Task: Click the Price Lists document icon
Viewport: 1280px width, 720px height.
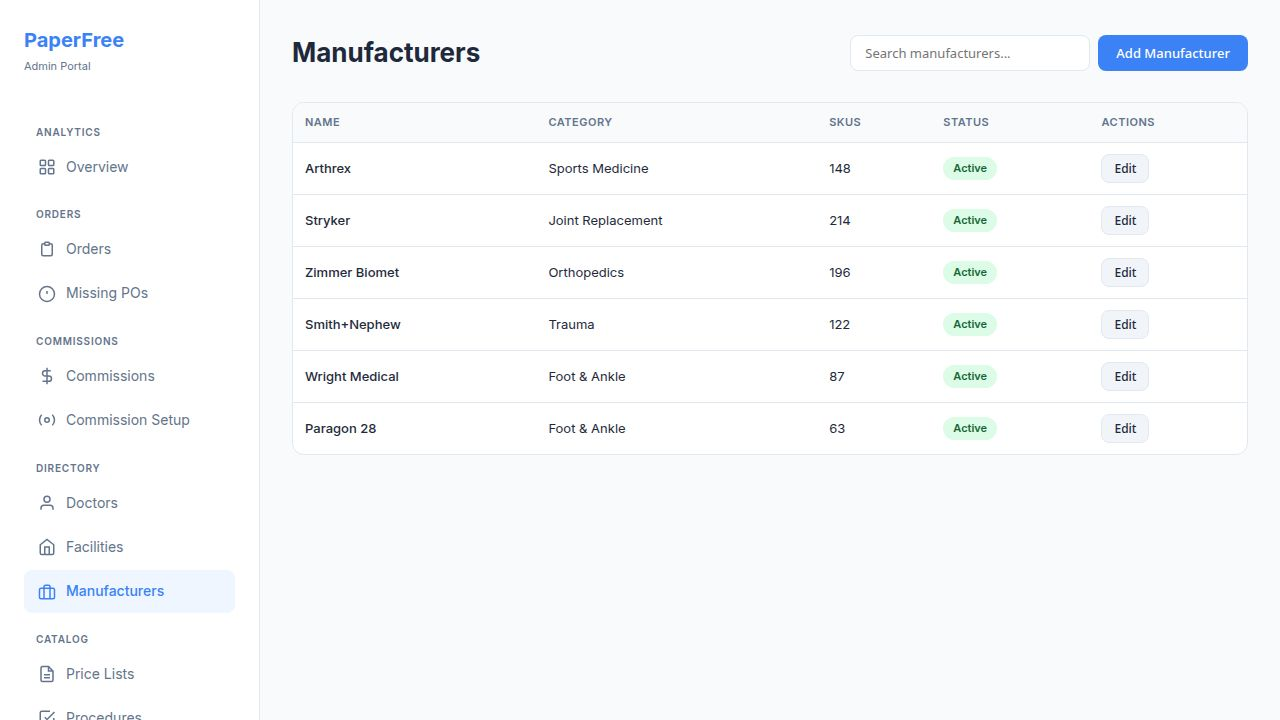Action: (46, 674)
